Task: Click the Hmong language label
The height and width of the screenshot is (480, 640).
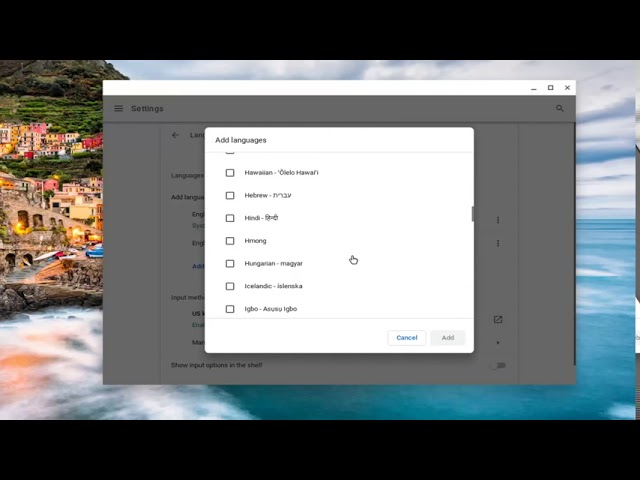Action: click(256, 241)
